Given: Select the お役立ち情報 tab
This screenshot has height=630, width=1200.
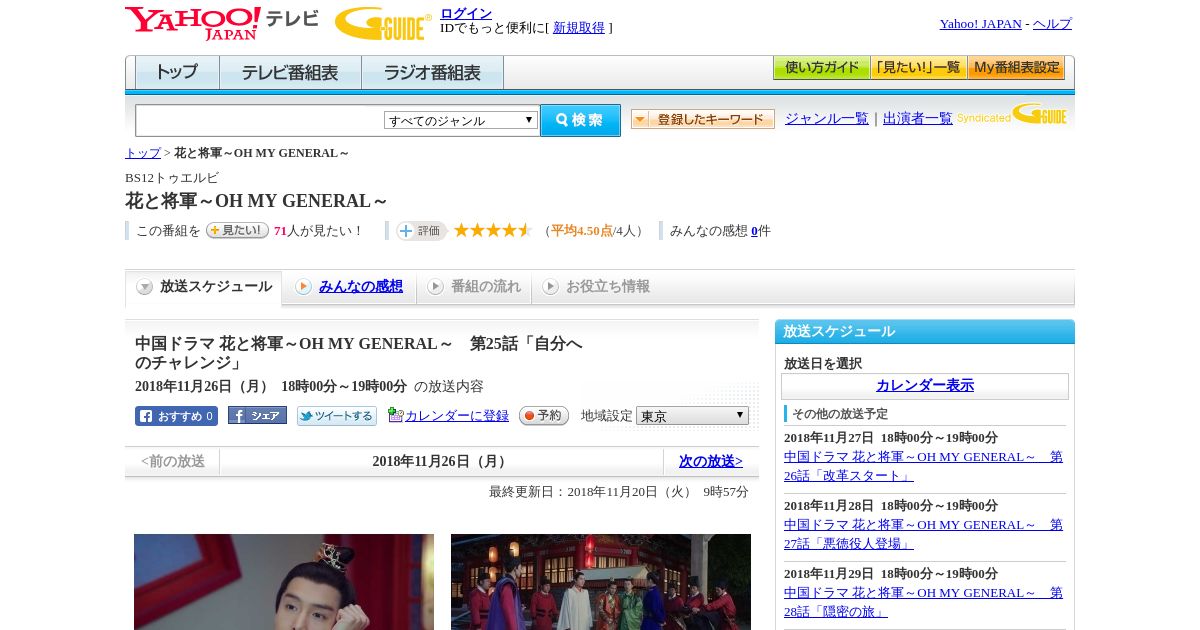Looking at the screenshot, I should tap(597, 287).
